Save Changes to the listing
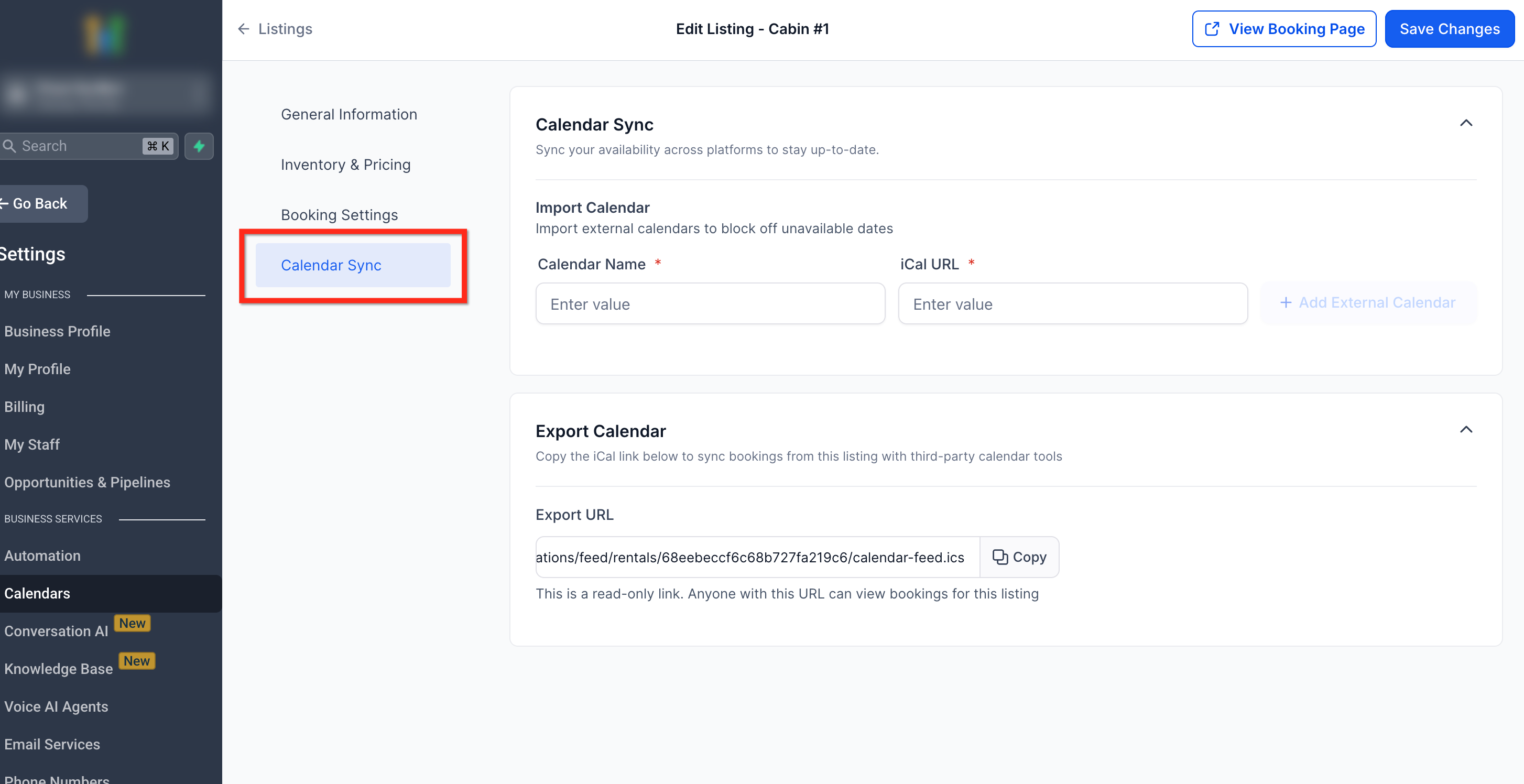Screen dimensions: 1524x784 coord(1449,29)
